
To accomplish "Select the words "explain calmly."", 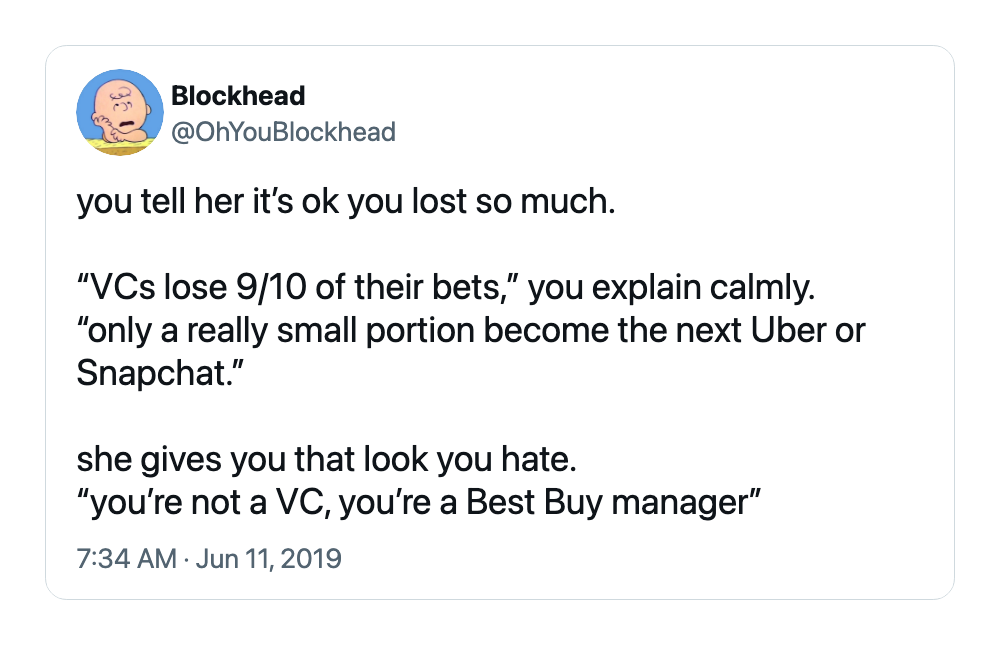I will [x=703, y=288].
